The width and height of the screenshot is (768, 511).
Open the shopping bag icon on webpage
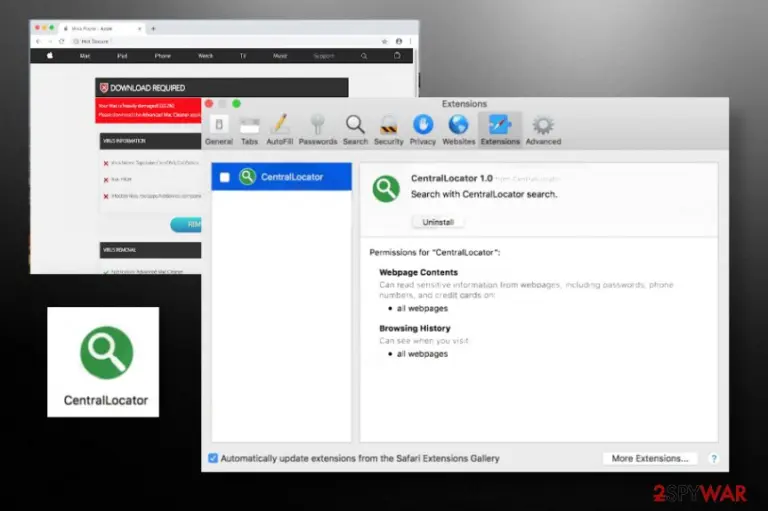click(397, 55)
